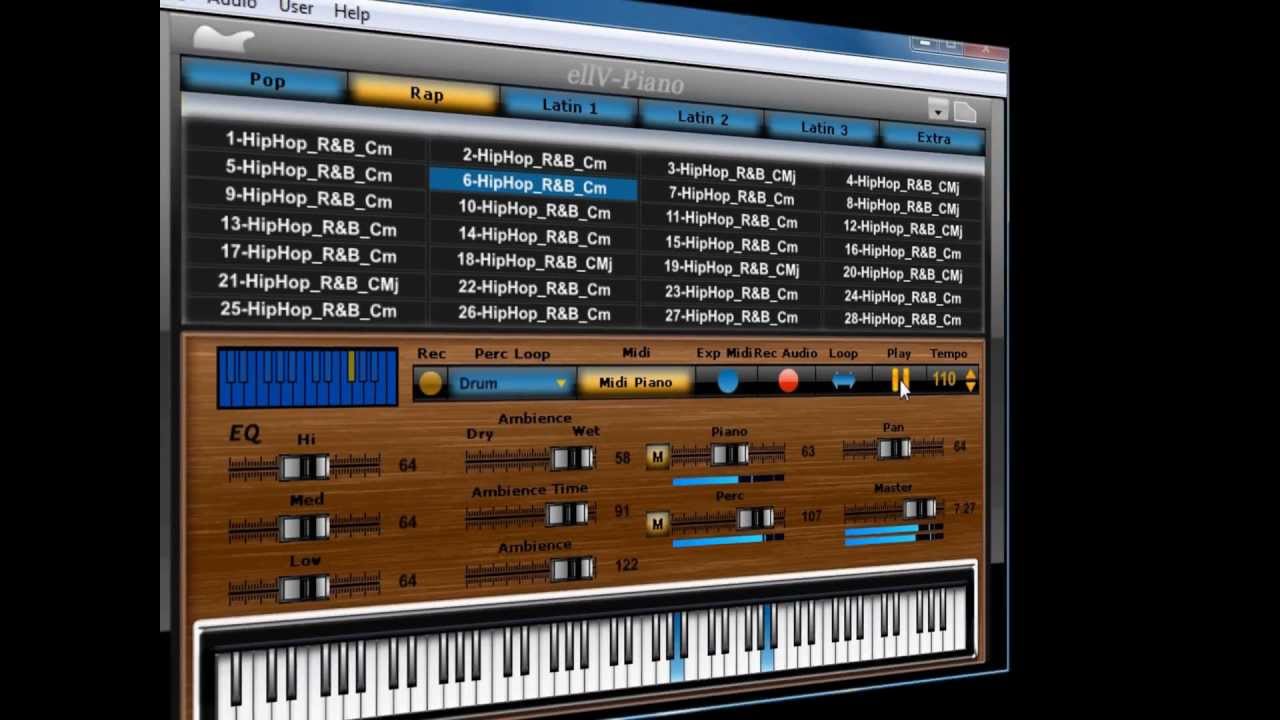This screenshot has width=1280, height=720.
Task: Select preset 9-HipHop_R&B_Cm
Action: coord(308,198)
